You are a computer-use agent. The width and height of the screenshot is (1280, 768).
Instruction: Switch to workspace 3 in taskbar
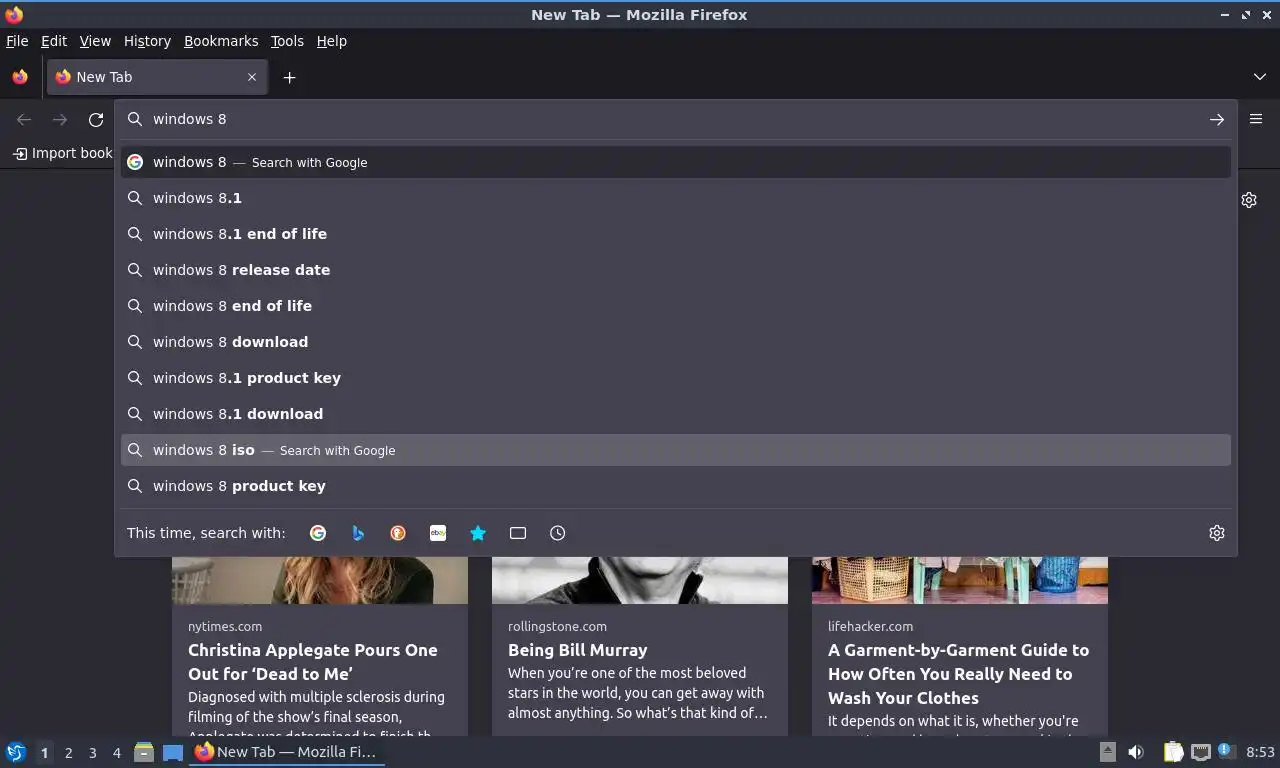[x=92, y=753]
